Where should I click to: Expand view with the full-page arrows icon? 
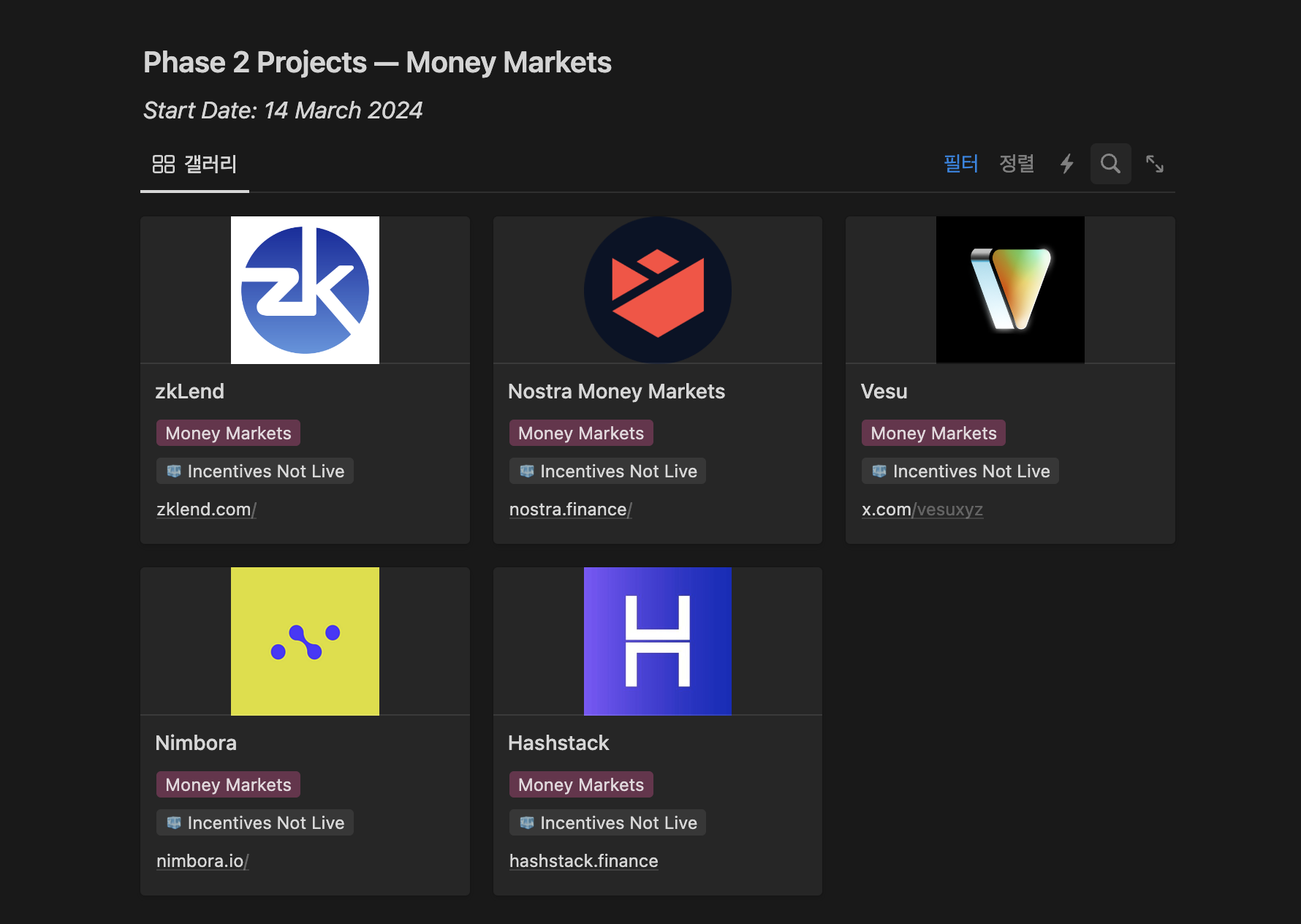click(1155, 164)
